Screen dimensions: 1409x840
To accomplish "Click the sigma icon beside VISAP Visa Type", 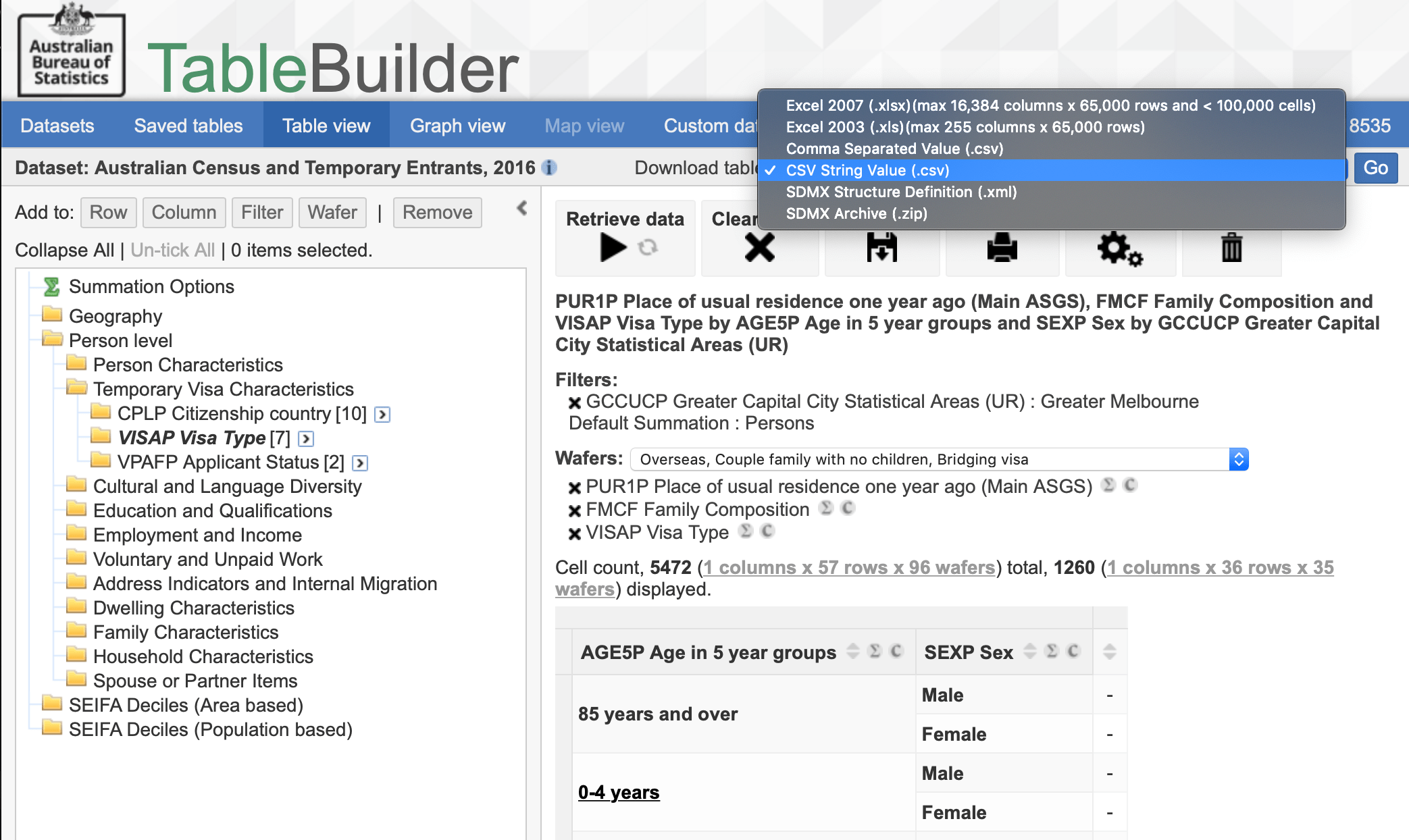I will [x=746, y=532].
